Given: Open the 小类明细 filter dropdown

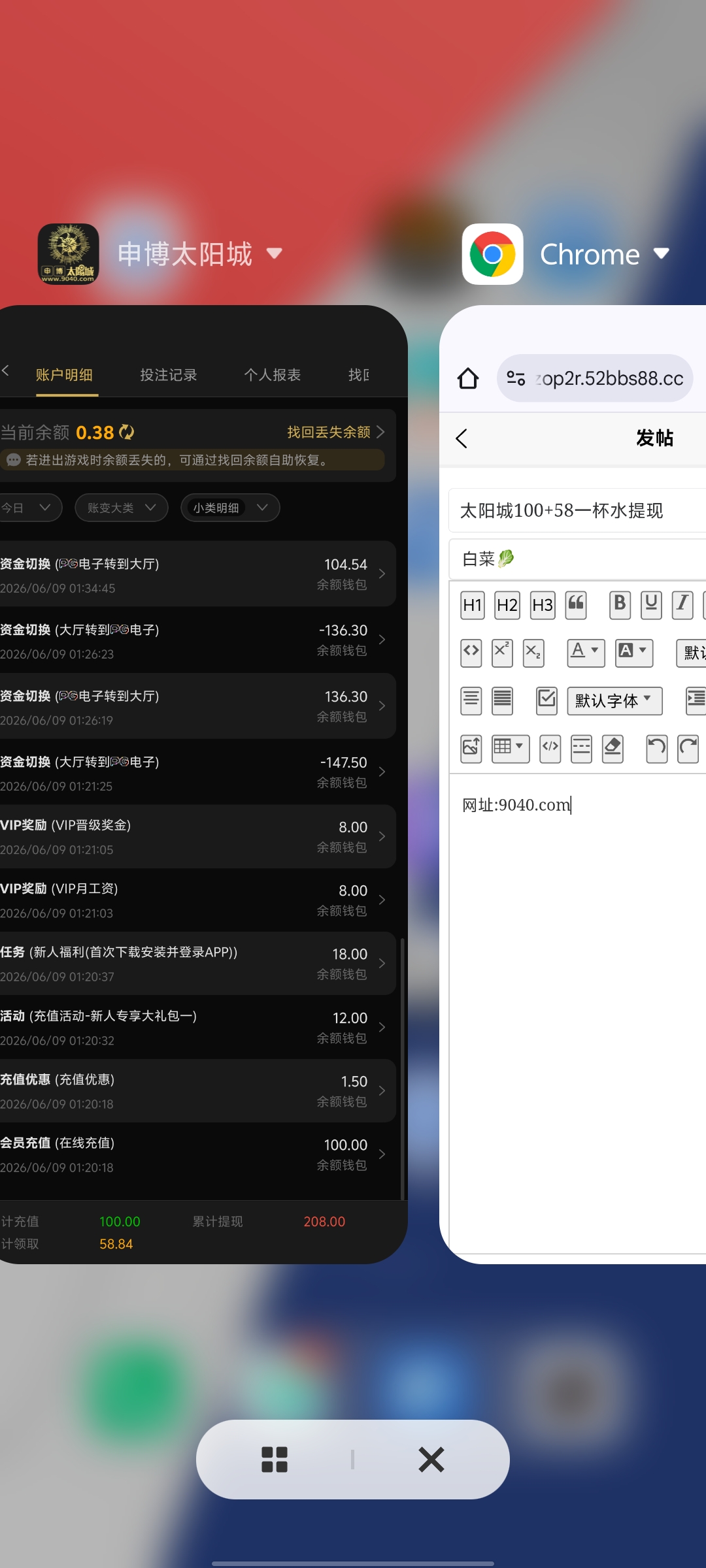Looking at the screenshot, I should click(230, 508).
